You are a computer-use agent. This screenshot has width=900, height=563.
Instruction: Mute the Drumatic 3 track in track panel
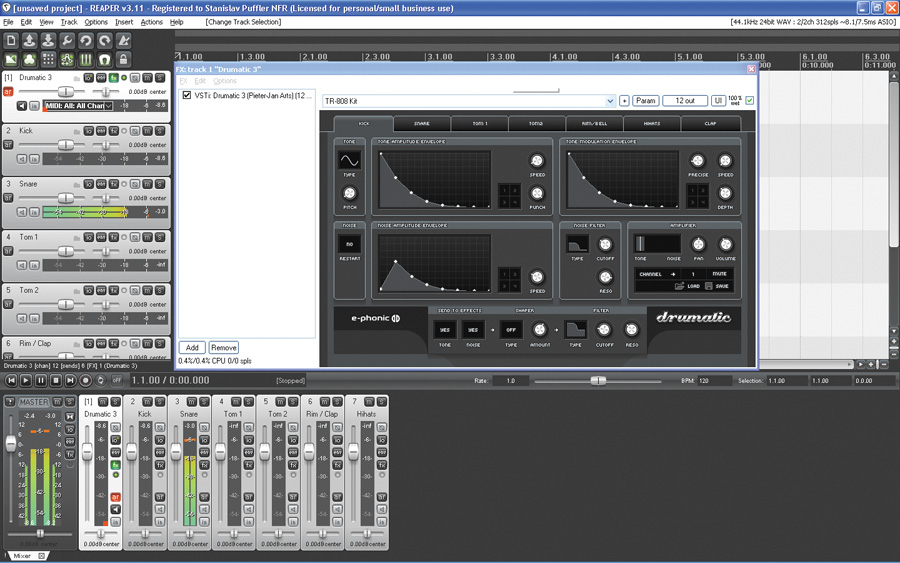[x=148, y=77]
